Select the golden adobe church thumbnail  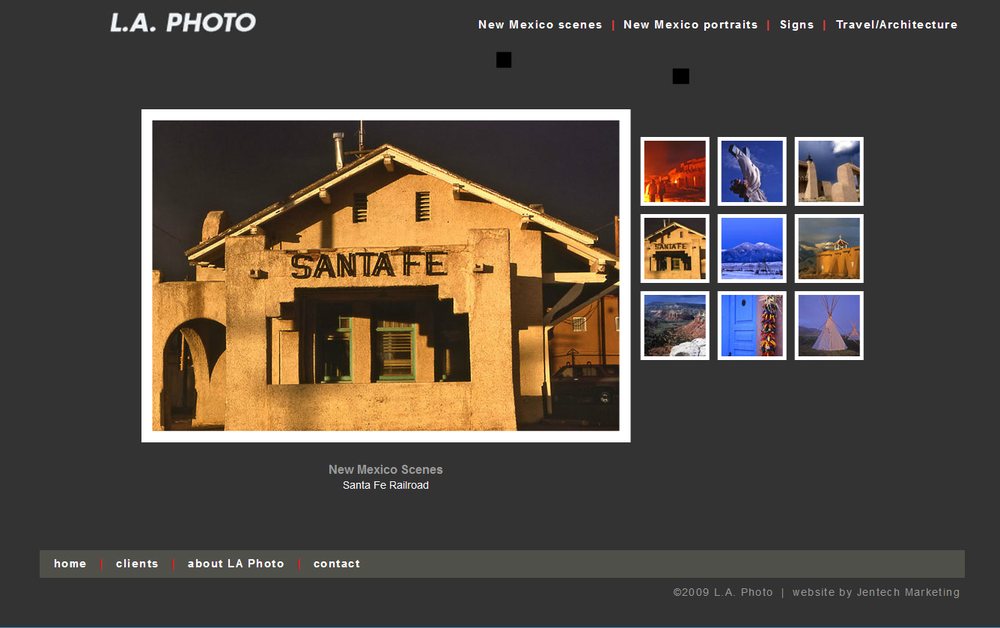[x=829, y=249]
